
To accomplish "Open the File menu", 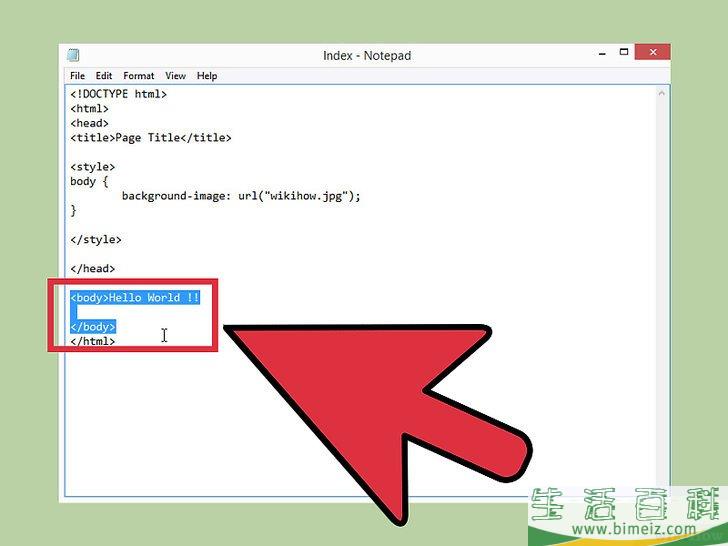I will point(77,76).
